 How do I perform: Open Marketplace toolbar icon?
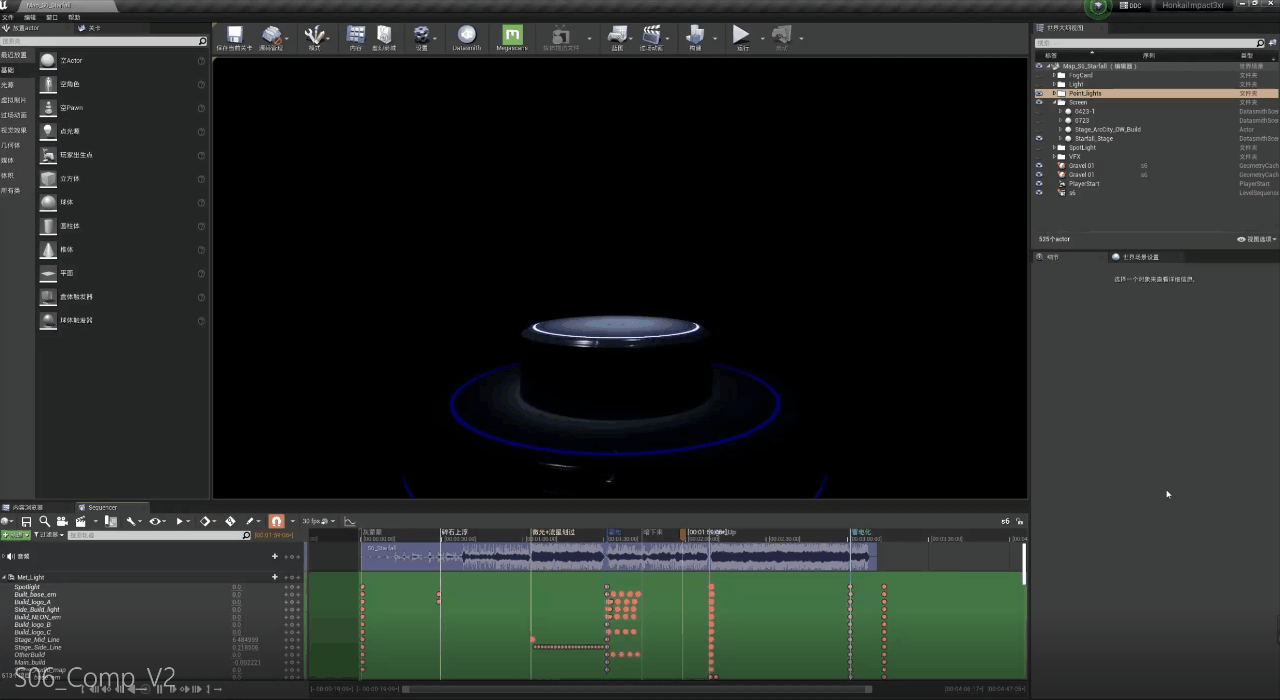tap(384, 35)
